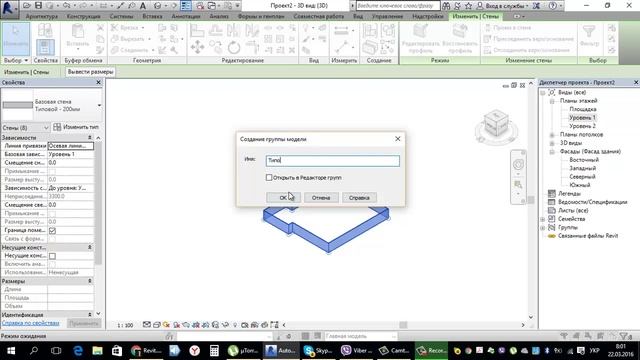This screenshot has width=640, height=360.
Task: Click the binoculars search icon
Action: [446, 6]
